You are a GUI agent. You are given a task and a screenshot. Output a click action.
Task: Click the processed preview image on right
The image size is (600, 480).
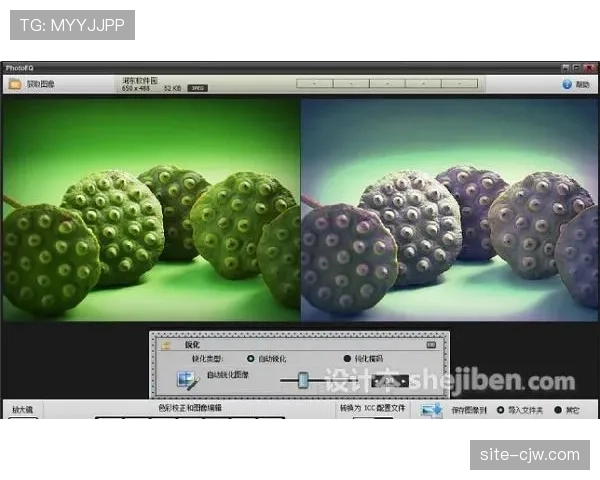click(448, 208)
